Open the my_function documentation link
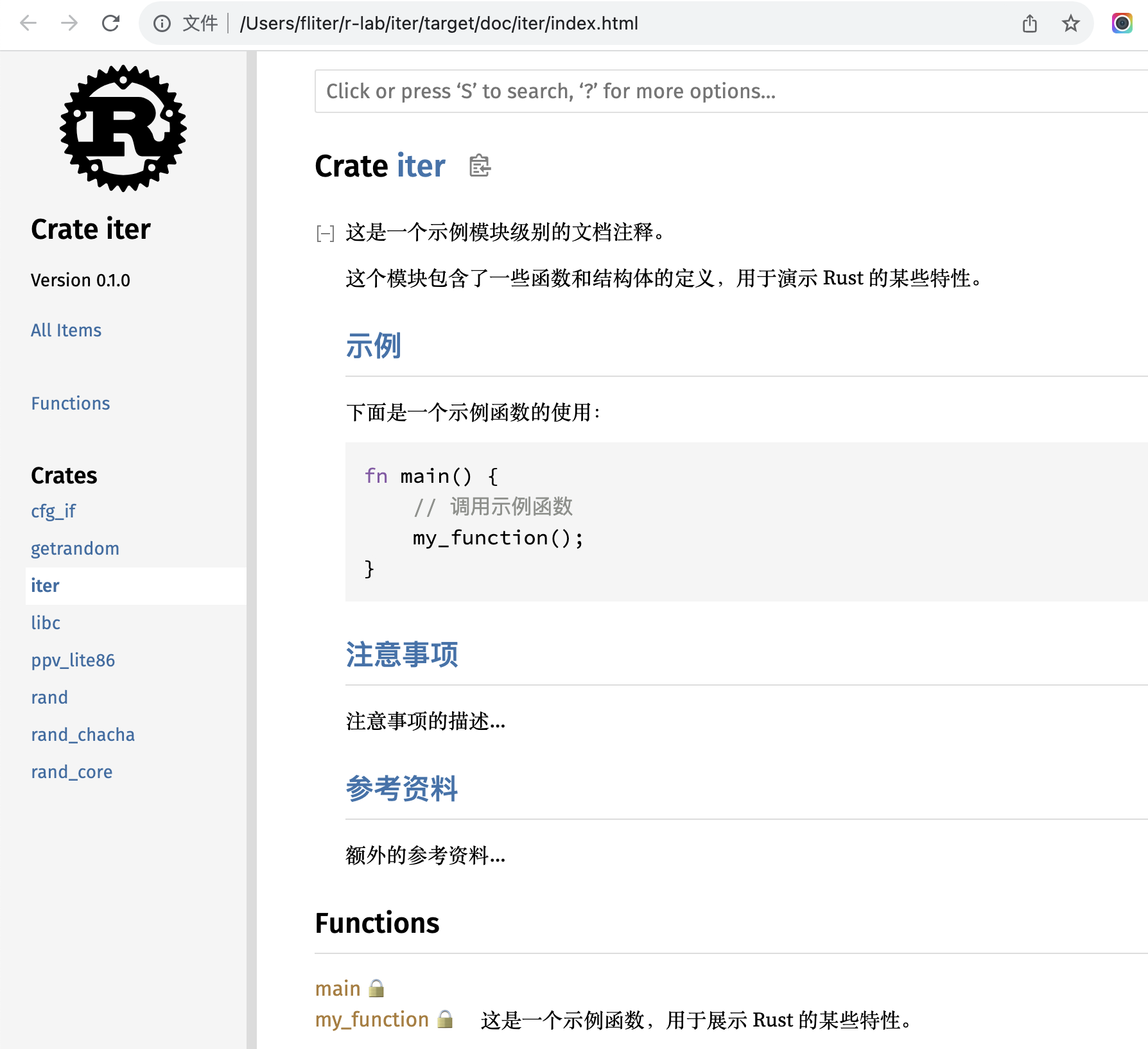This screenshot has height=1049, width=1148. [372, 1019]
